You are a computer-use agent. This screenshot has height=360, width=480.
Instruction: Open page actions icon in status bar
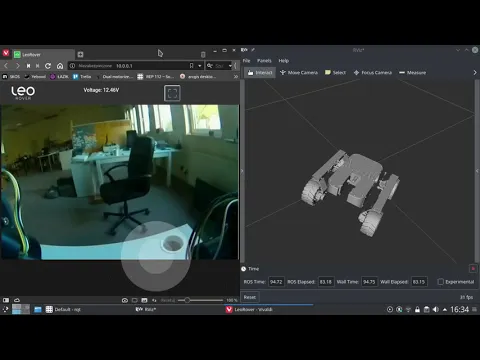(x=154, y=300)
